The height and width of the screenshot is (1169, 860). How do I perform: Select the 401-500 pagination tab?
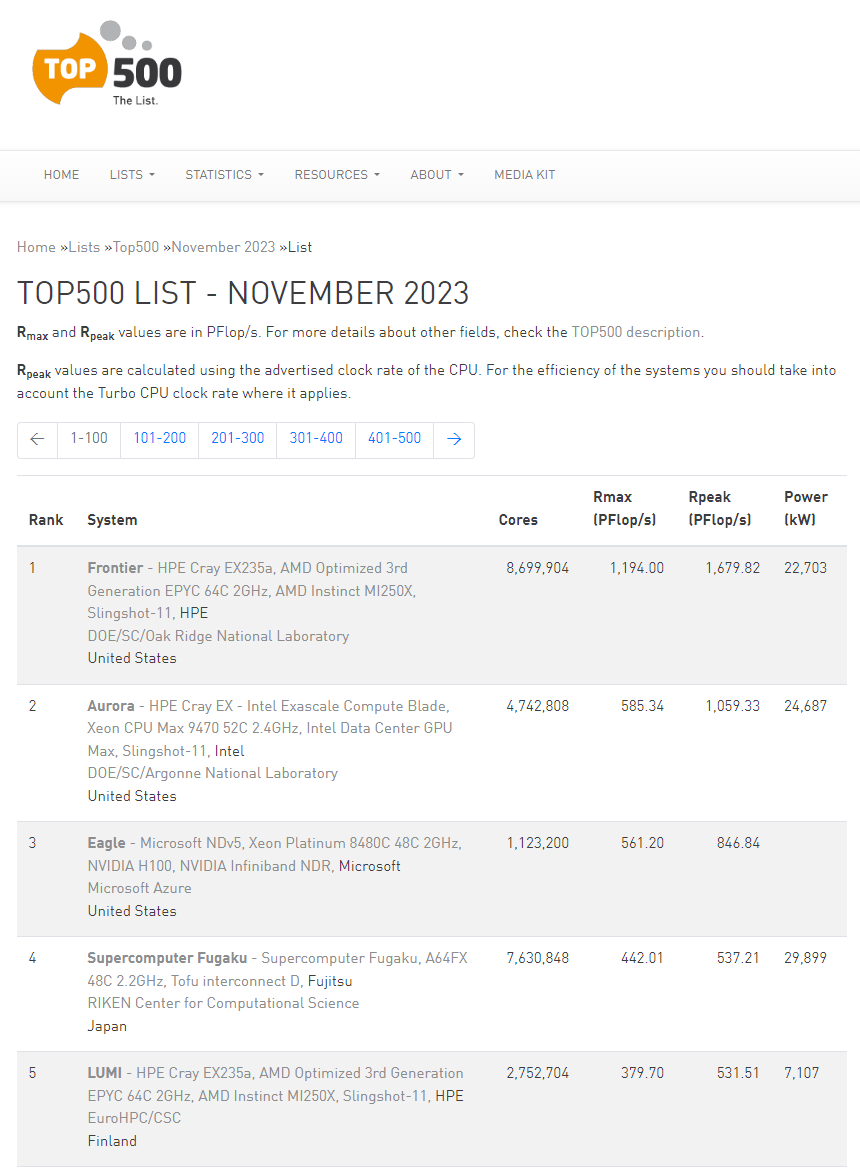point(394,439)
